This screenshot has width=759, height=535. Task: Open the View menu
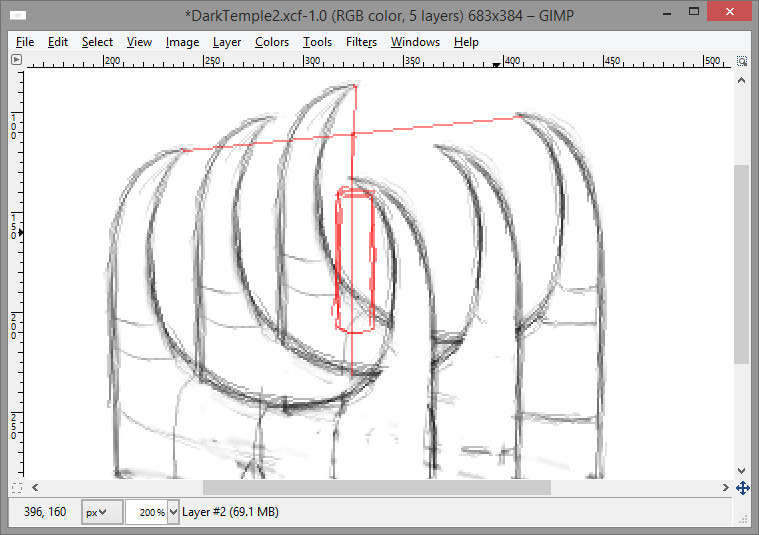click(x=139, y=42)
